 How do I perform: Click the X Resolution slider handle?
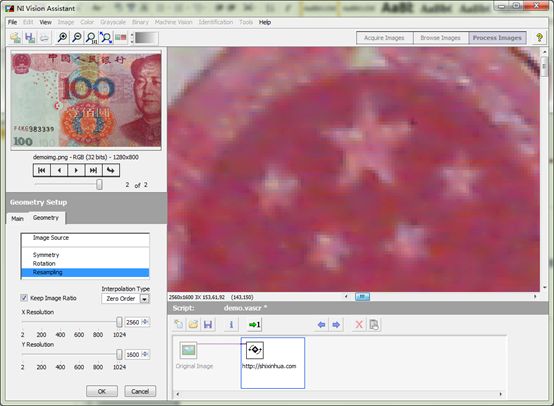pos(119,322)
